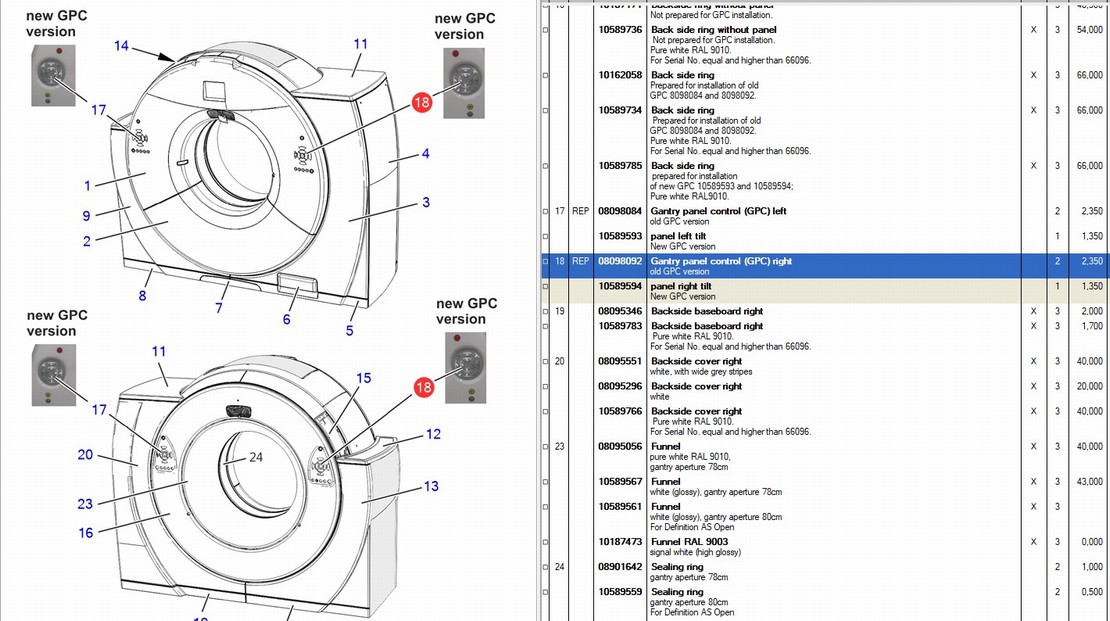The width and height of the screenshot is (1110, 621).
Task: Select callout number 1 on the diagram
Action: click(x=88, y=186)
